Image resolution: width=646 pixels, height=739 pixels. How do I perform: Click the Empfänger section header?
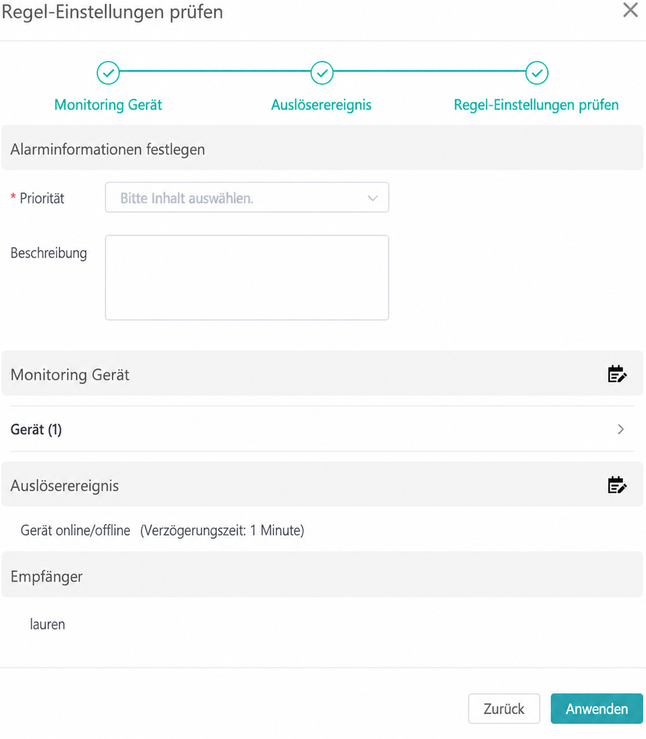[322, 576]
